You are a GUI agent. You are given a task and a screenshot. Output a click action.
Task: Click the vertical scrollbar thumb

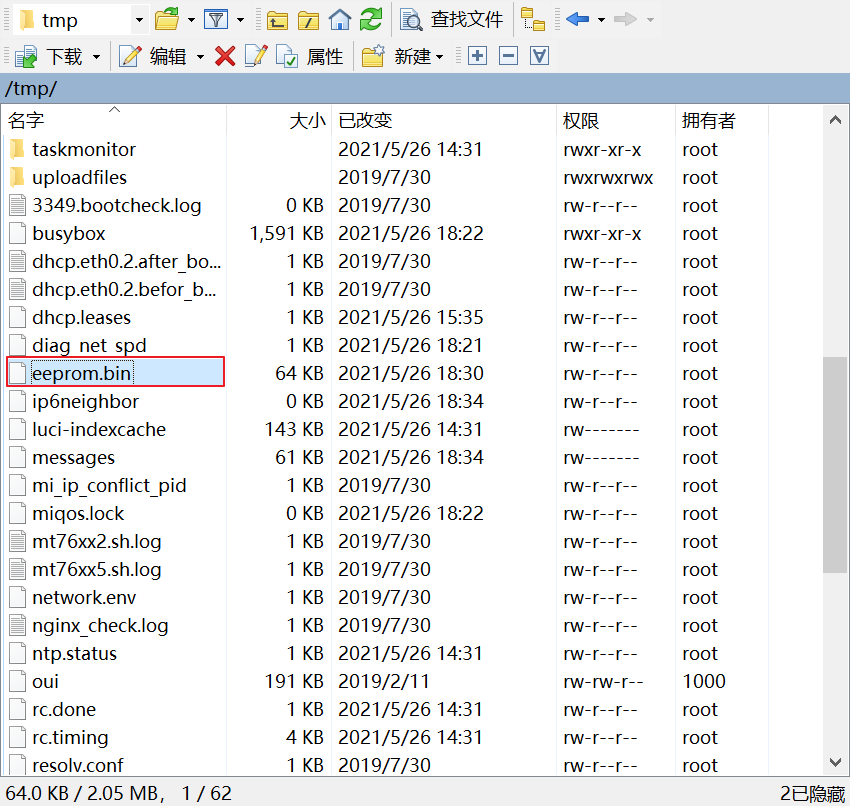[x=835, y=465]
